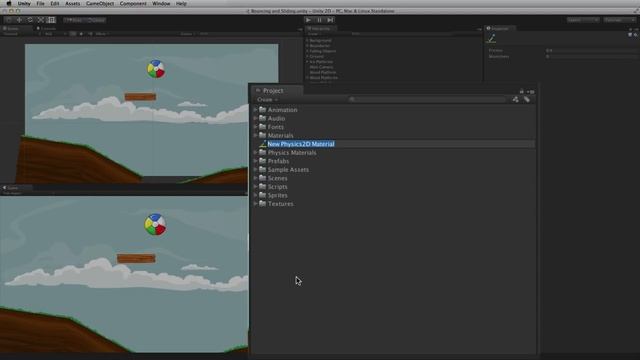Open the Project panel options menu icon
Viewport: 640px width, 360px height.
point(531,91)
